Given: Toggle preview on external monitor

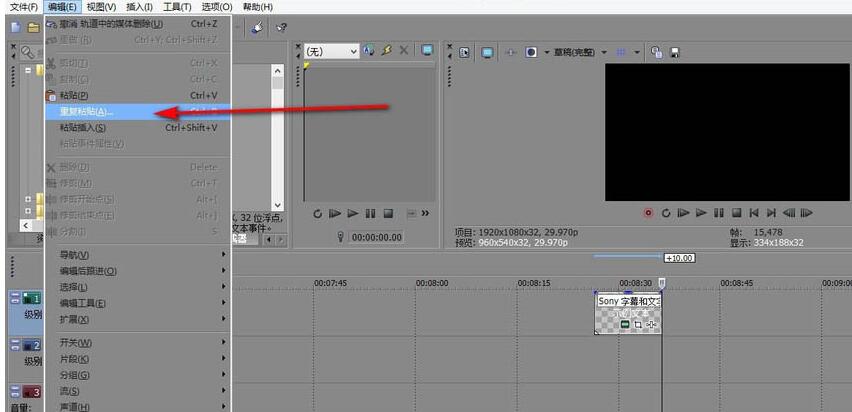Looking at the screenshot, I should point(487,52).
